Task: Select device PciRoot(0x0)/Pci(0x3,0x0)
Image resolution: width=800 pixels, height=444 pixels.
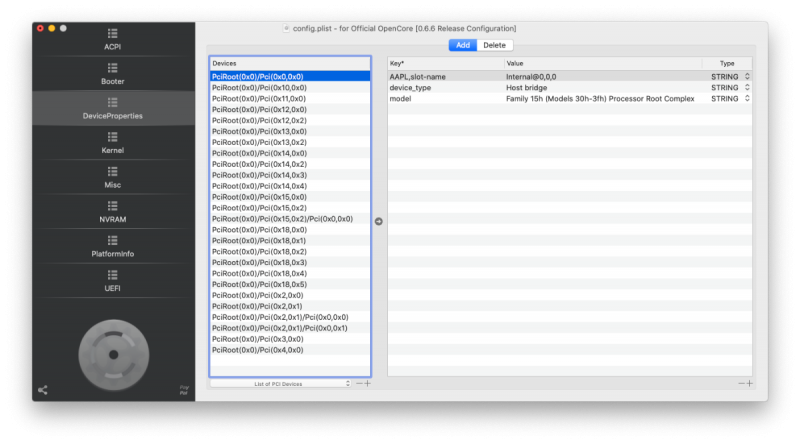Action: [290, 339]
